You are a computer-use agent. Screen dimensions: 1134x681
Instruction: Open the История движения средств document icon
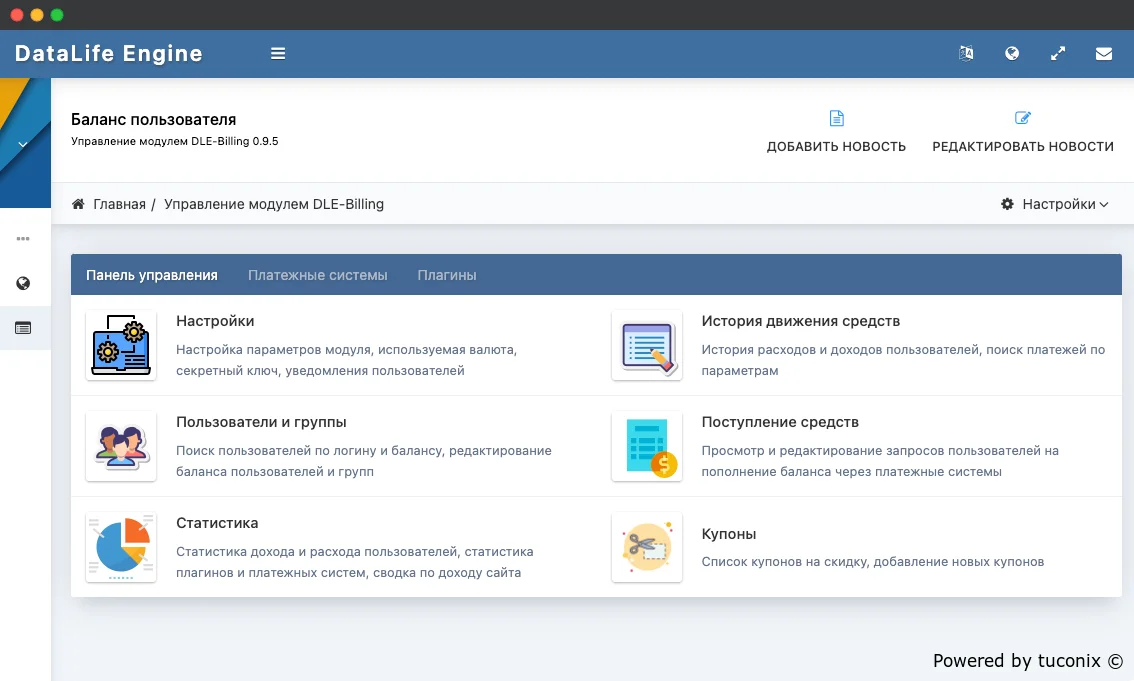point(647,346)
